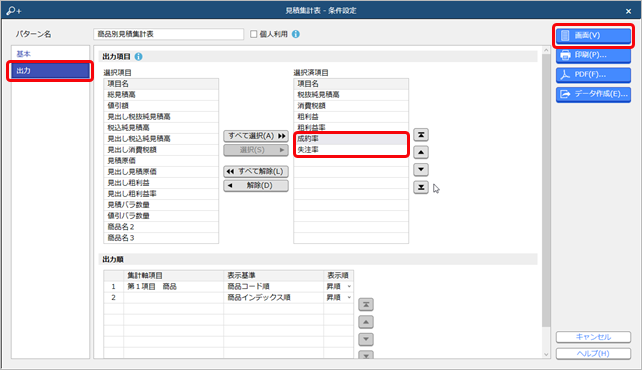Click the キャンセル button
The height and width of the screenshot is (370, 642).
tap(593, 337)
